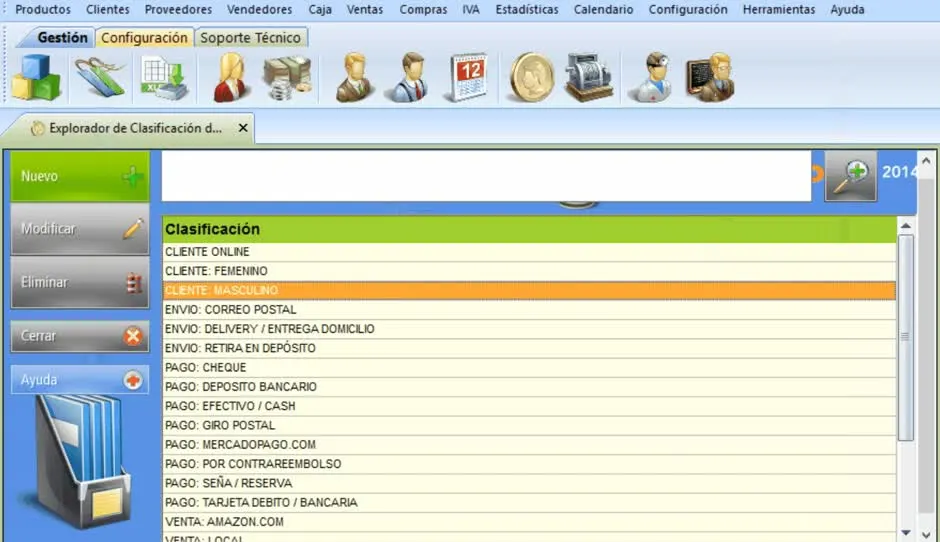Switch to the Soporte Técnico ribbon tab
This screenshot has width=940, height=542.
point(251,38)
